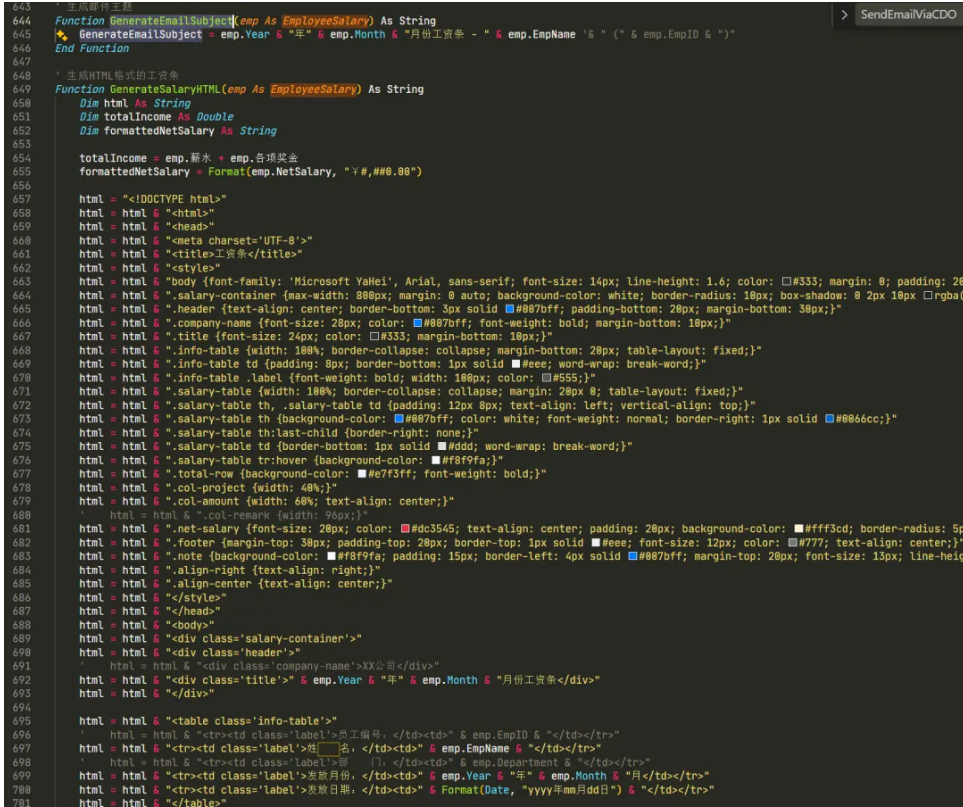Open the red #dc3545 color swatch
963x807 pixels.
pyautogui.click(x=405, y=529)
